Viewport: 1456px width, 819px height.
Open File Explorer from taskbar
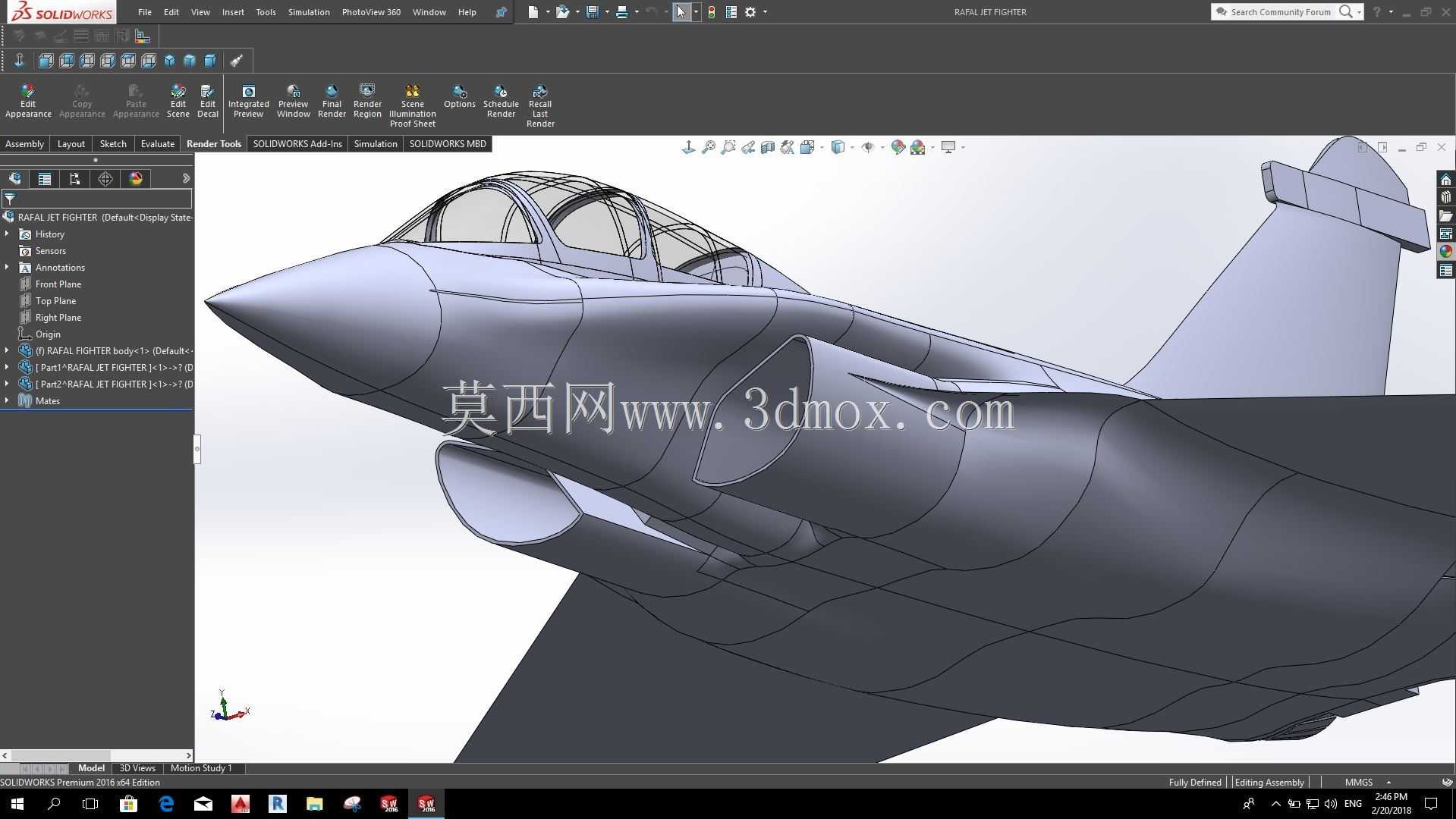[314, 804]
